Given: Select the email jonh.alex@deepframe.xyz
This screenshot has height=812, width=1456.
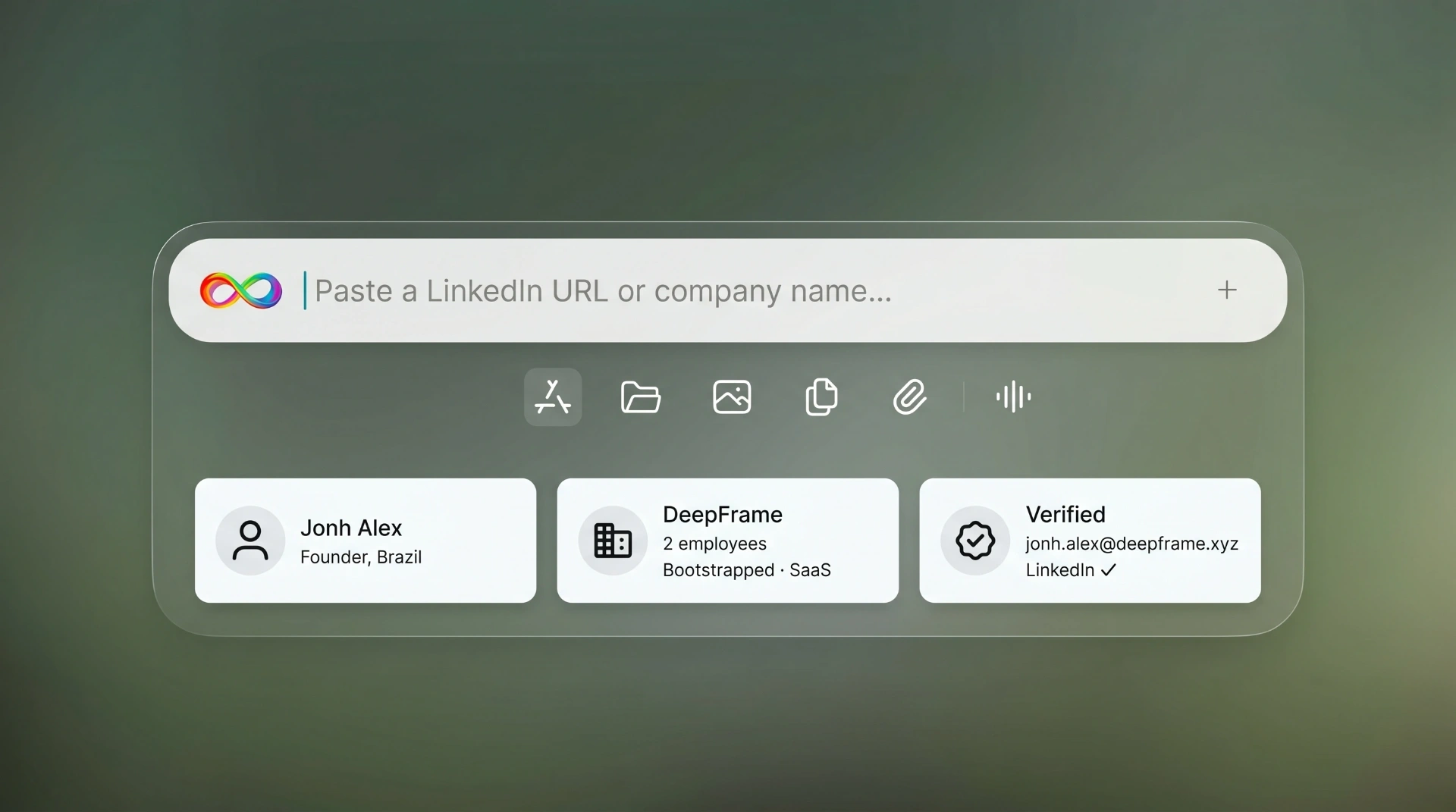Looking at the screenshot, I should tap(1132, 544).
